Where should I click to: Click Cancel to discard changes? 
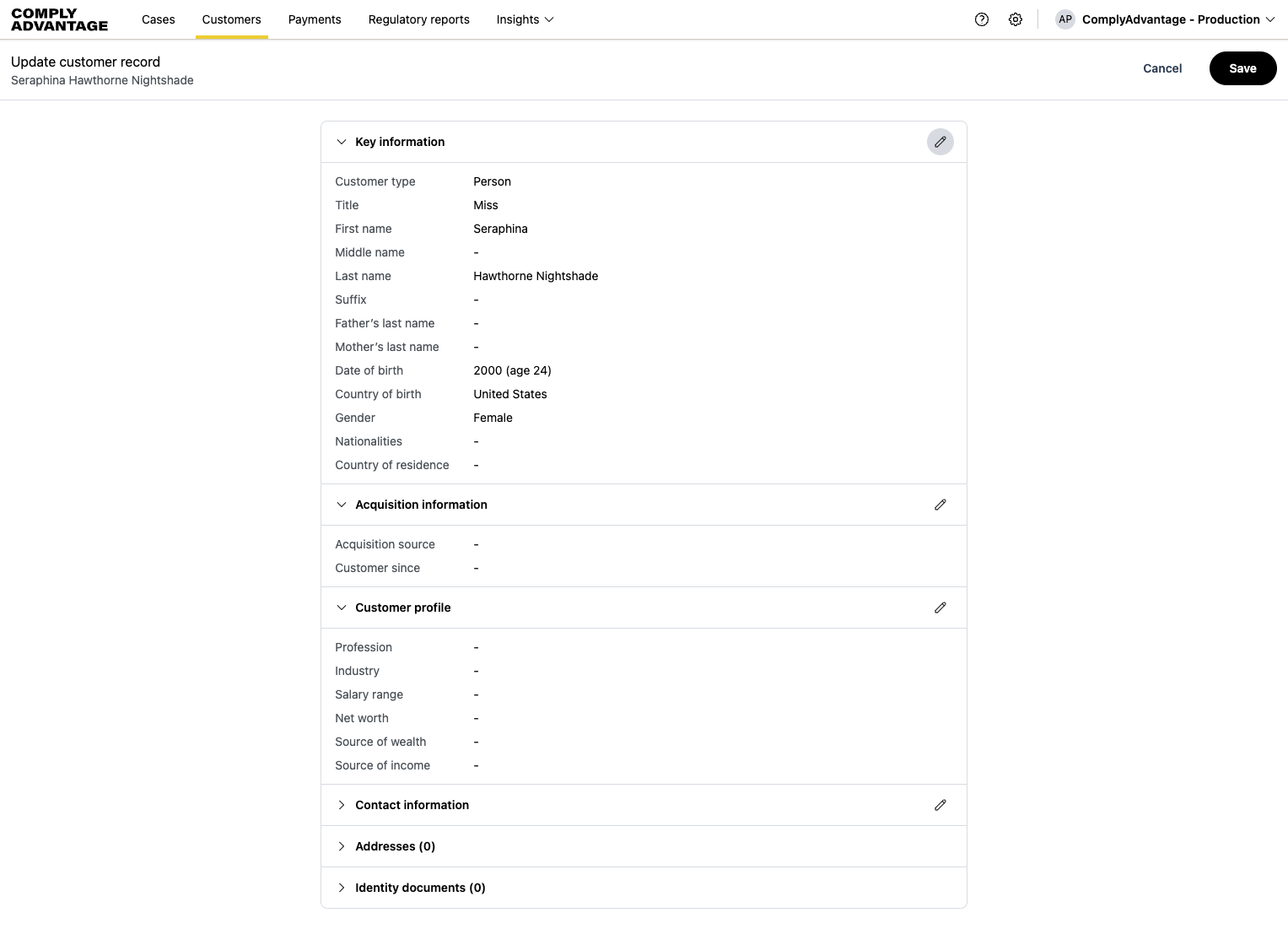pos(1162,68)
